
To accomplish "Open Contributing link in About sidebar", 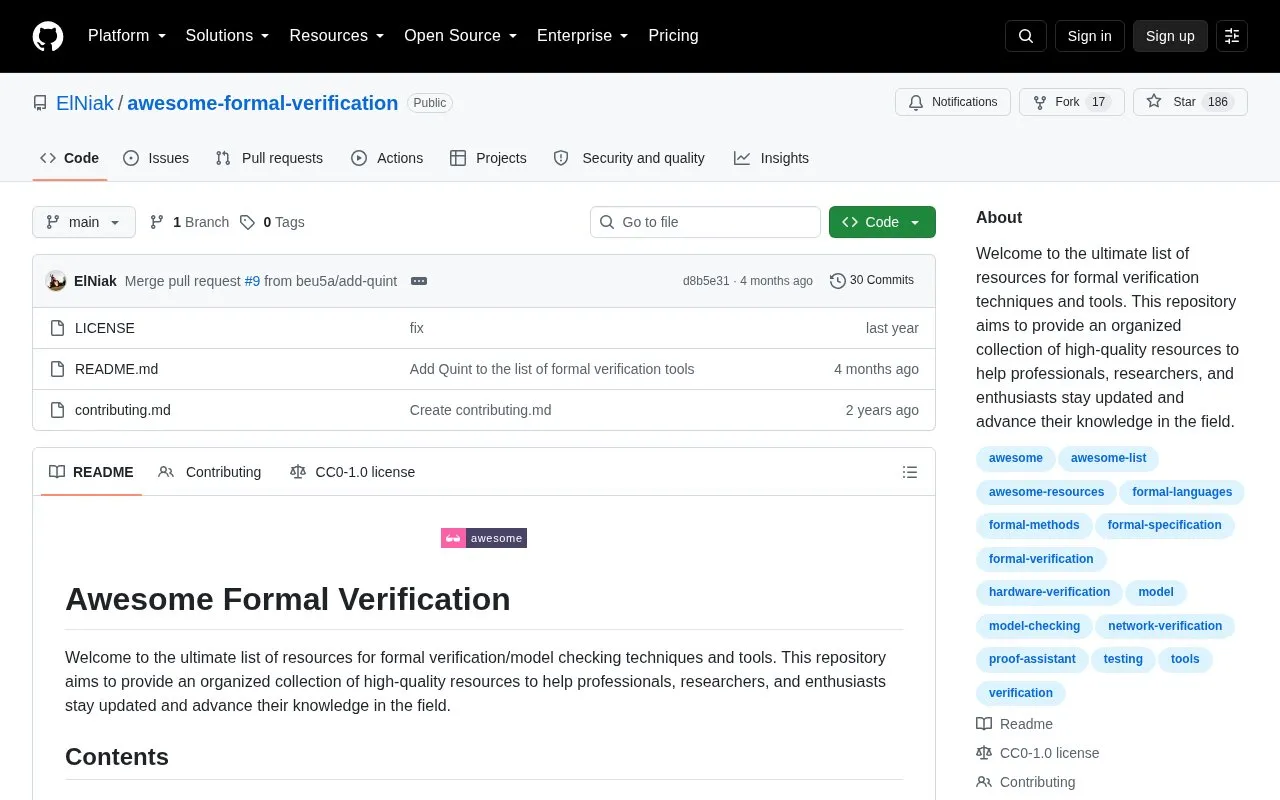I will (1026, 782).
